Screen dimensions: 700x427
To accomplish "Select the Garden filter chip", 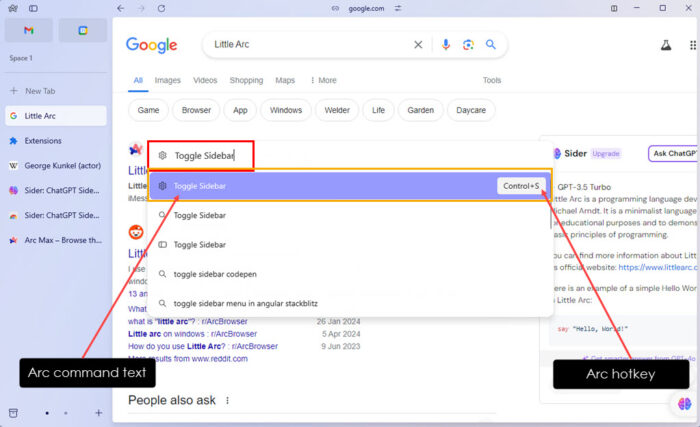I will (420, 110).
